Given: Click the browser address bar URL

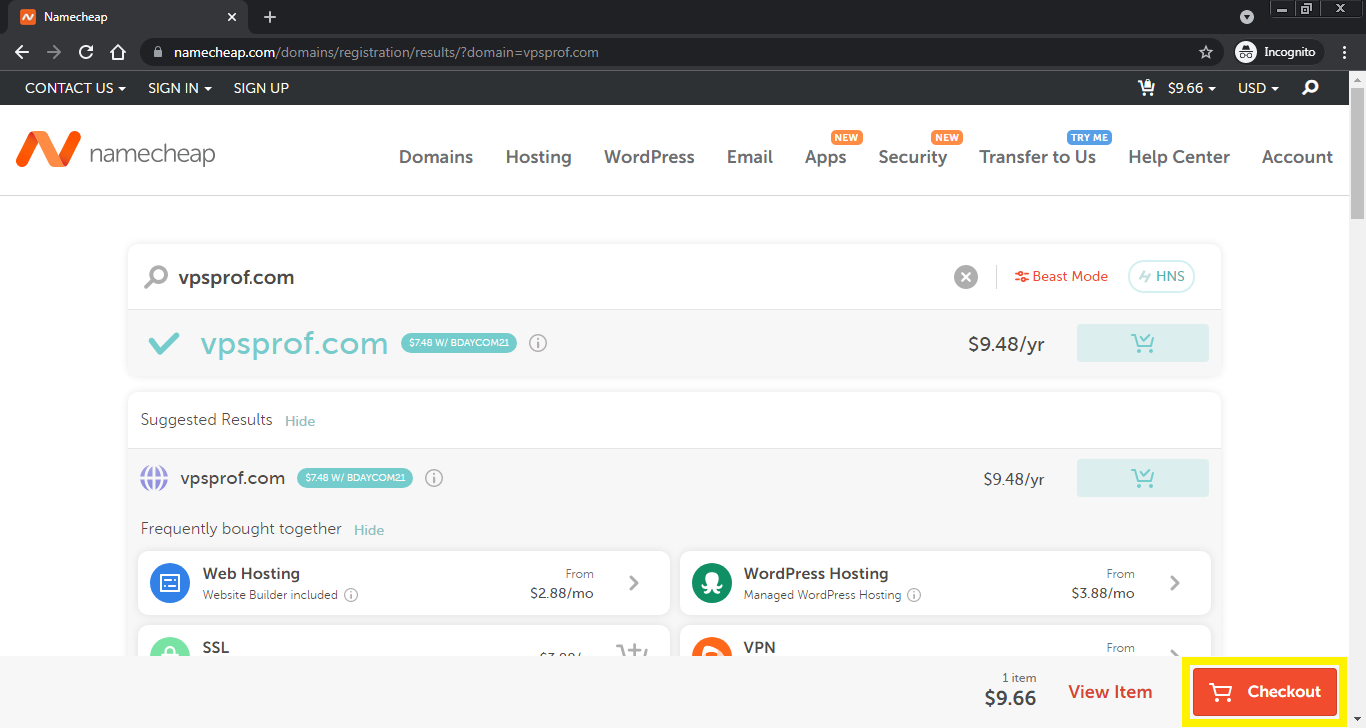Looking at the screenshot, I should (386, 52).
